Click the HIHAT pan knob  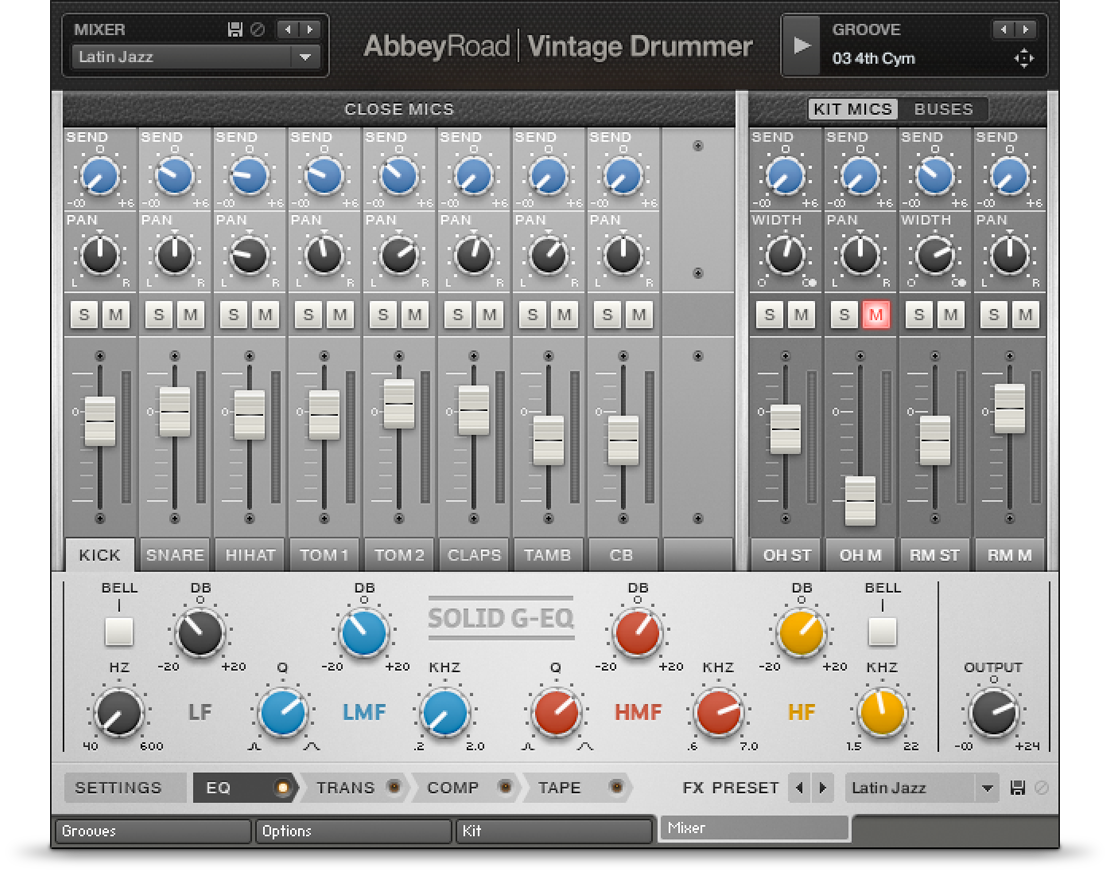tap(249, 256)
